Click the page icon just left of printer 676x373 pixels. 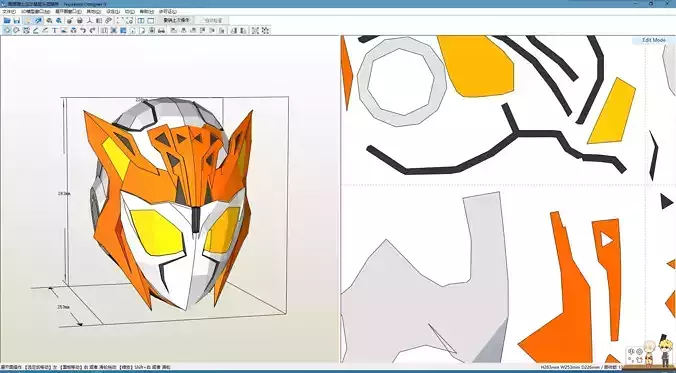click(152, 30)
